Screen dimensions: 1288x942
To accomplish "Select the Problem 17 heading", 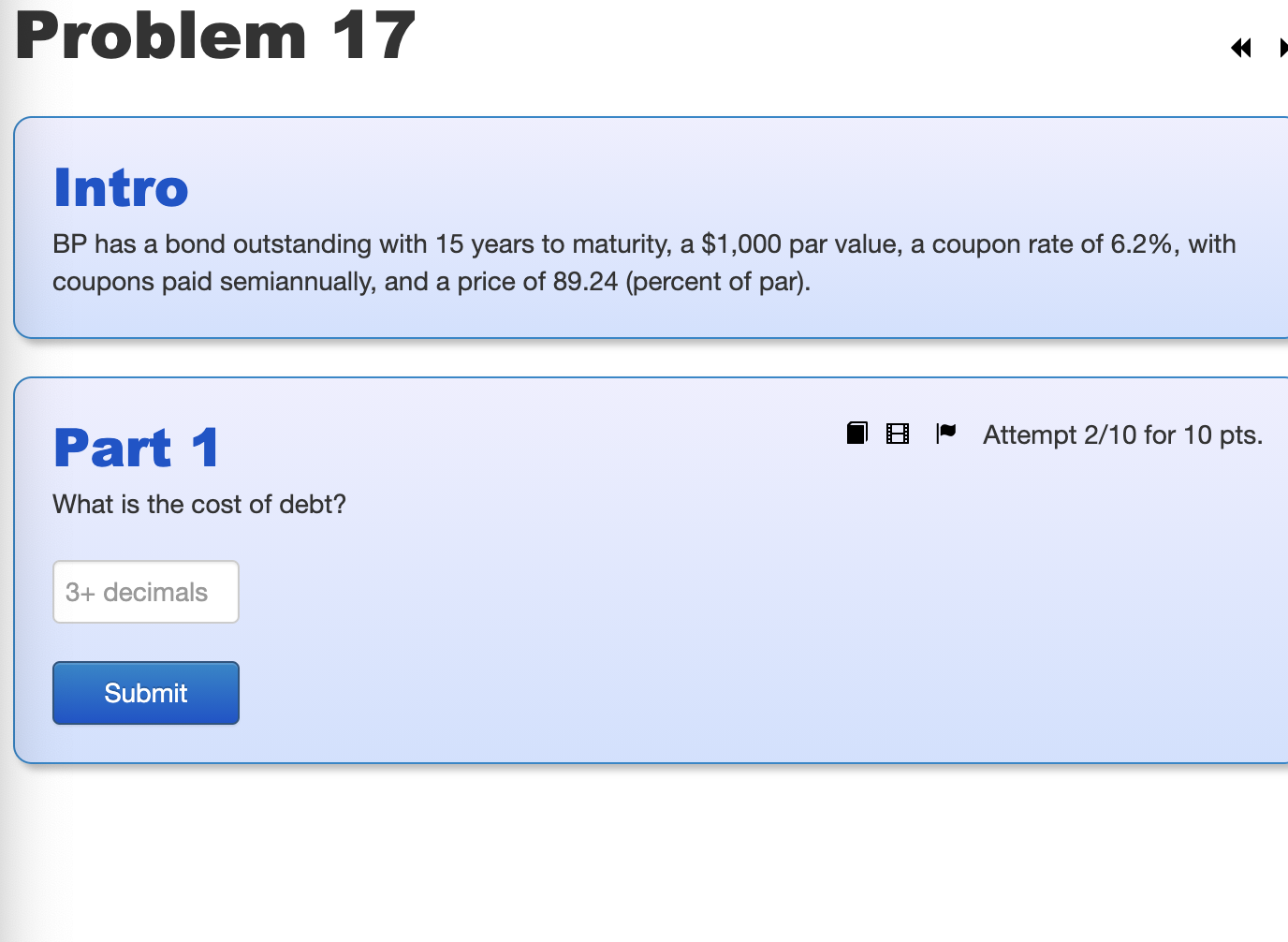I will [214, 37].
